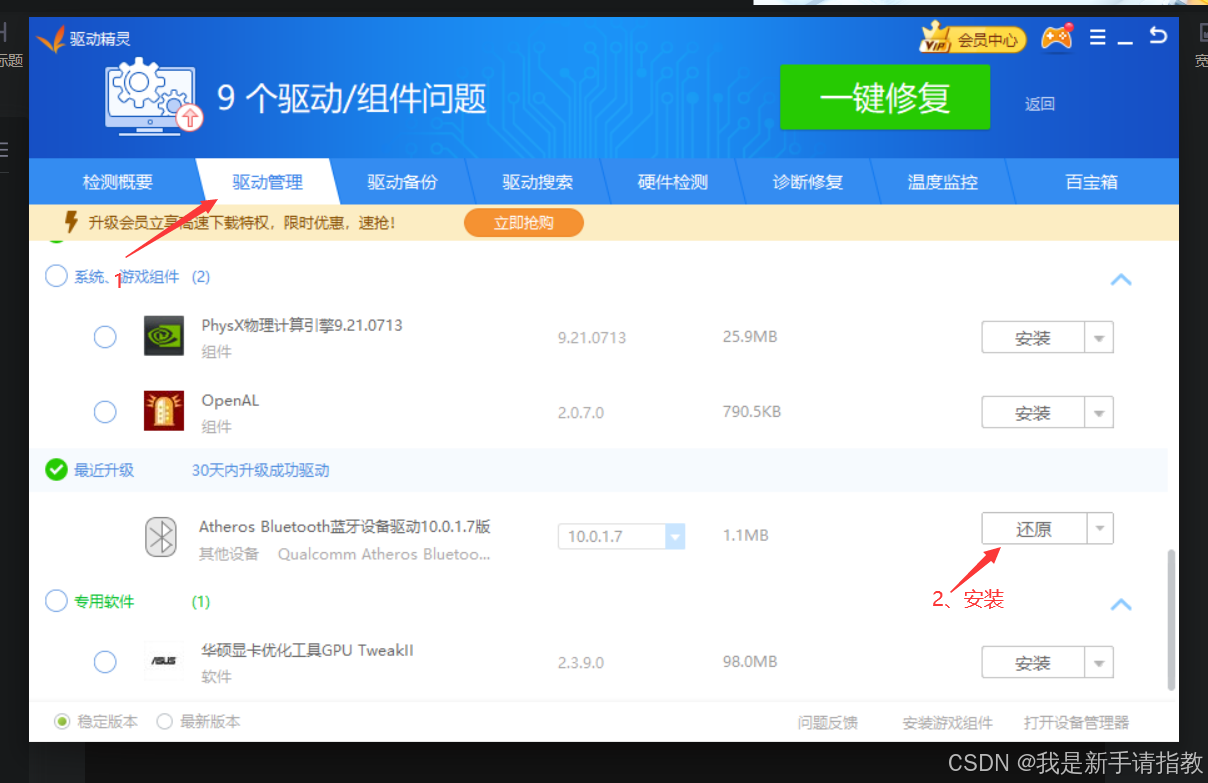Click the Bluetooth driver size 1.1MB
1208x783 pixels.
[746, 535]
